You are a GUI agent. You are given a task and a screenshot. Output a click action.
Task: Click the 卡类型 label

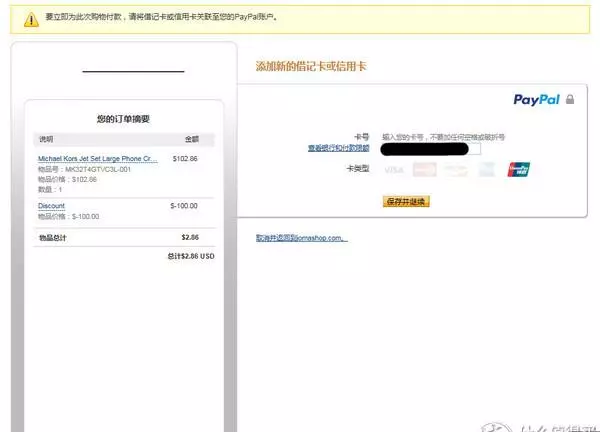click(358, 168)
